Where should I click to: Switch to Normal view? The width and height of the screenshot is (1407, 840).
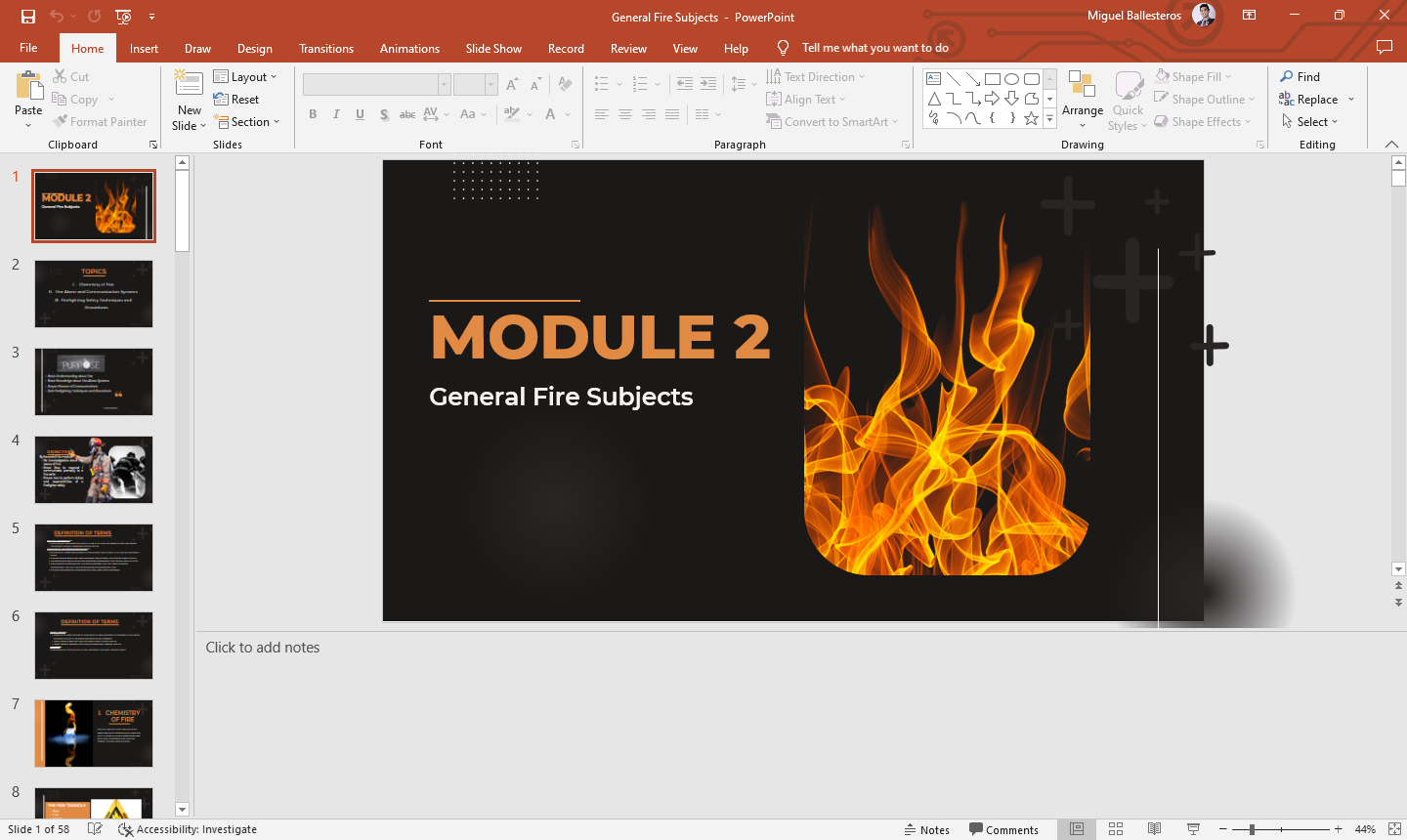[1077, 829]
